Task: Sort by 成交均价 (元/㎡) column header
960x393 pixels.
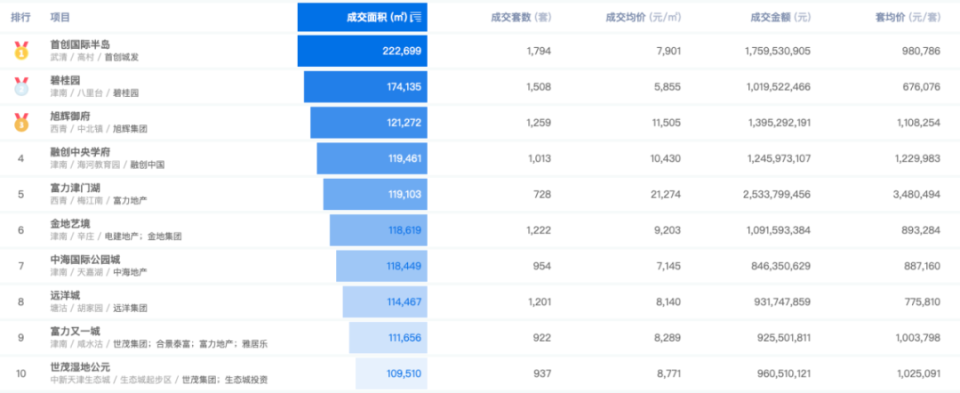Action: (x=643, y=17)
